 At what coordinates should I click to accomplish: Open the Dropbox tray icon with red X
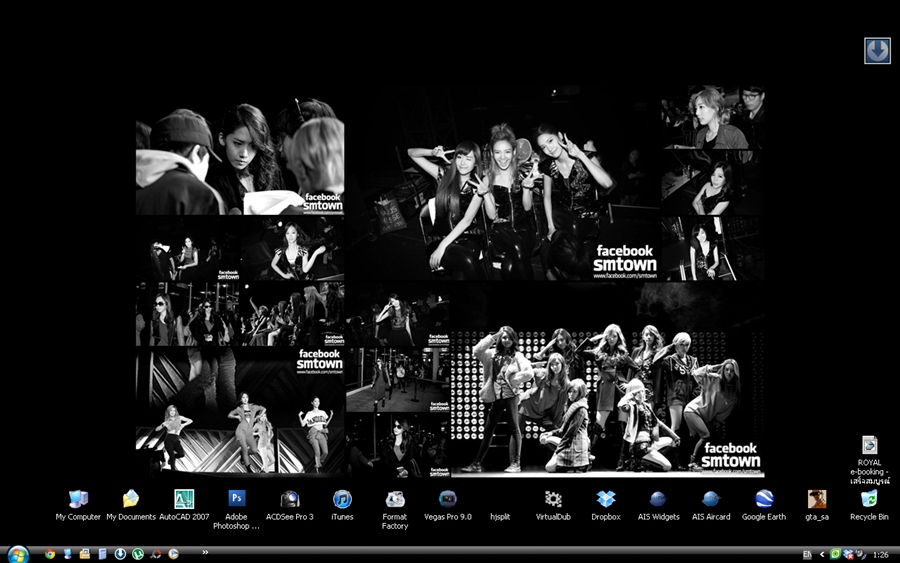pos(848,554)
